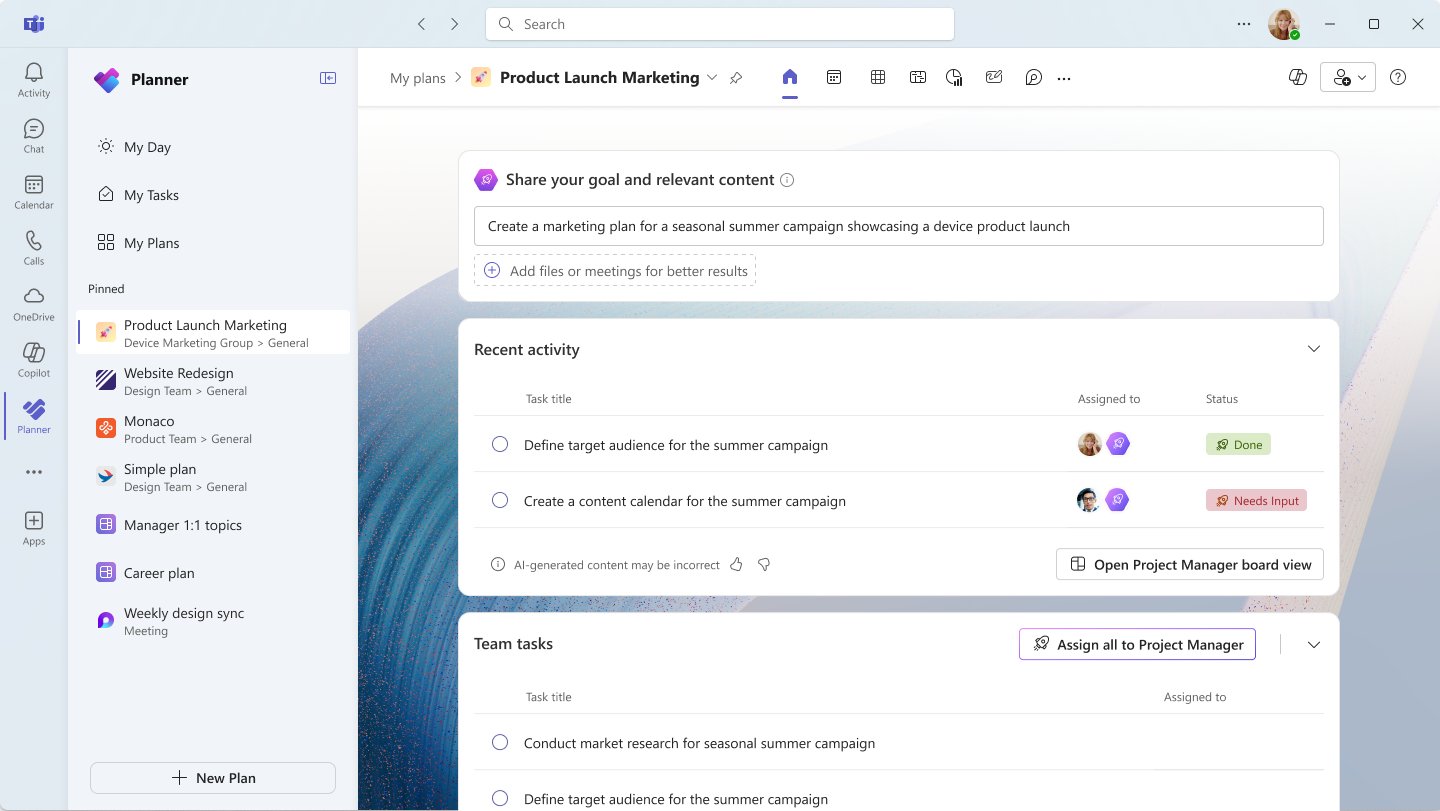Mark Create a content calendar task complete
This screenshot has width=1440, height=811.
click(x=500, y=500)
